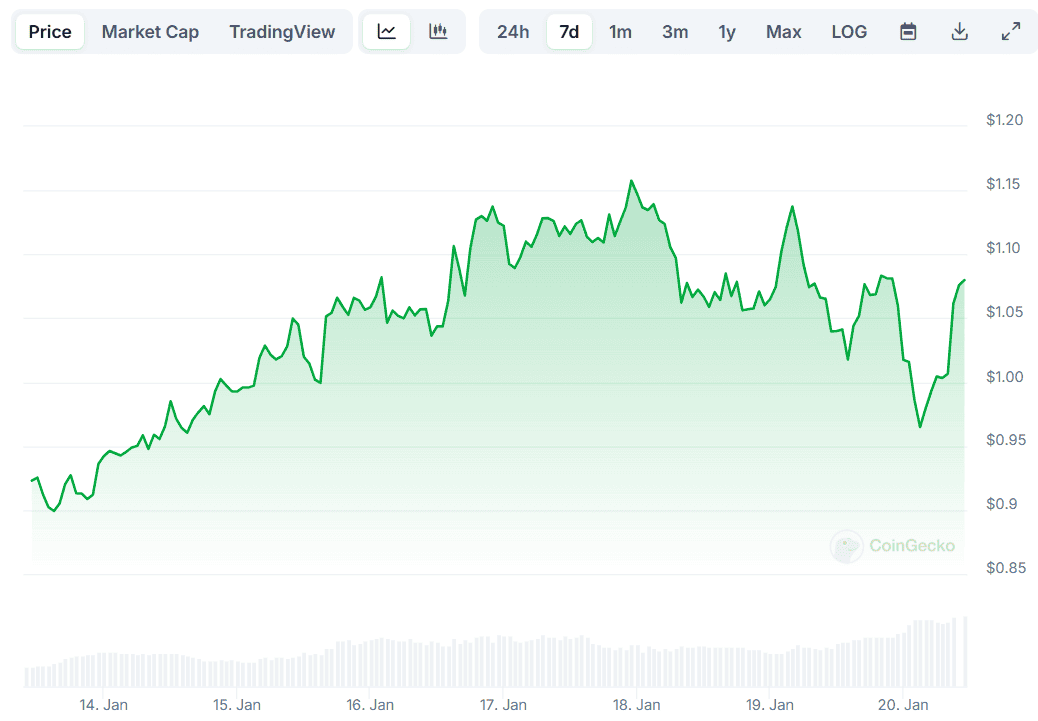
Task: Expand chart to fullscreen
Action: pos(1011,31)
